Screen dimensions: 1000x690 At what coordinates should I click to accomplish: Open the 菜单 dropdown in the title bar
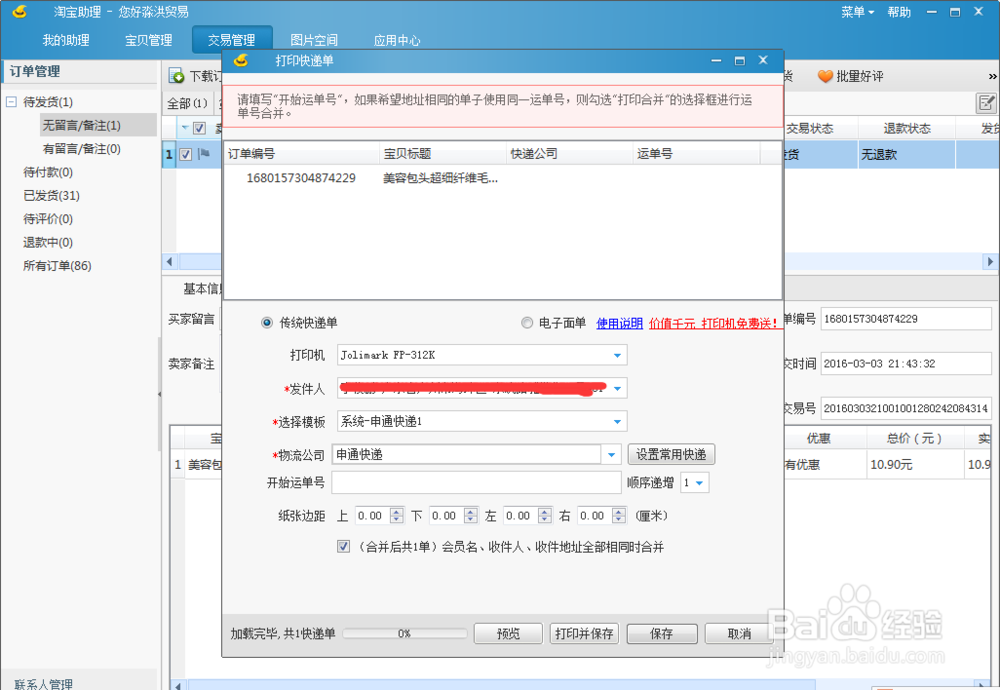(857, 11)
